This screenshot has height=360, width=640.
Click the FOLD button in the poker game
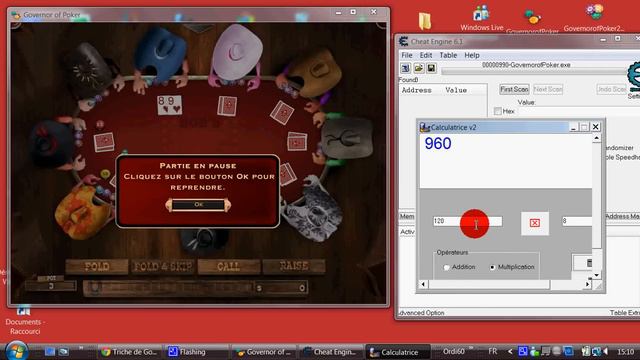[97, 267]
